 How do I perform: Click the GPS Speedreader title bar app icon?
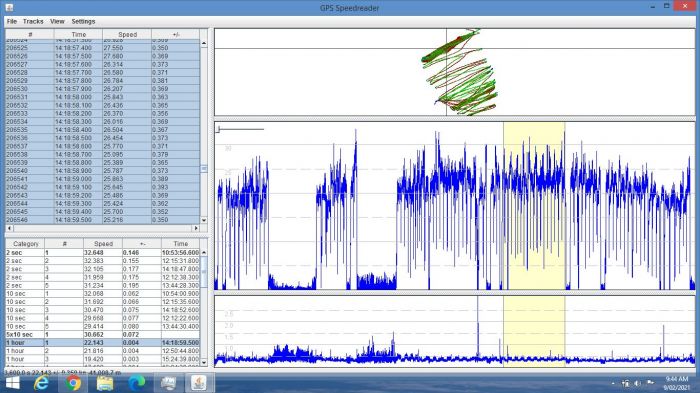tap(8, 7)
